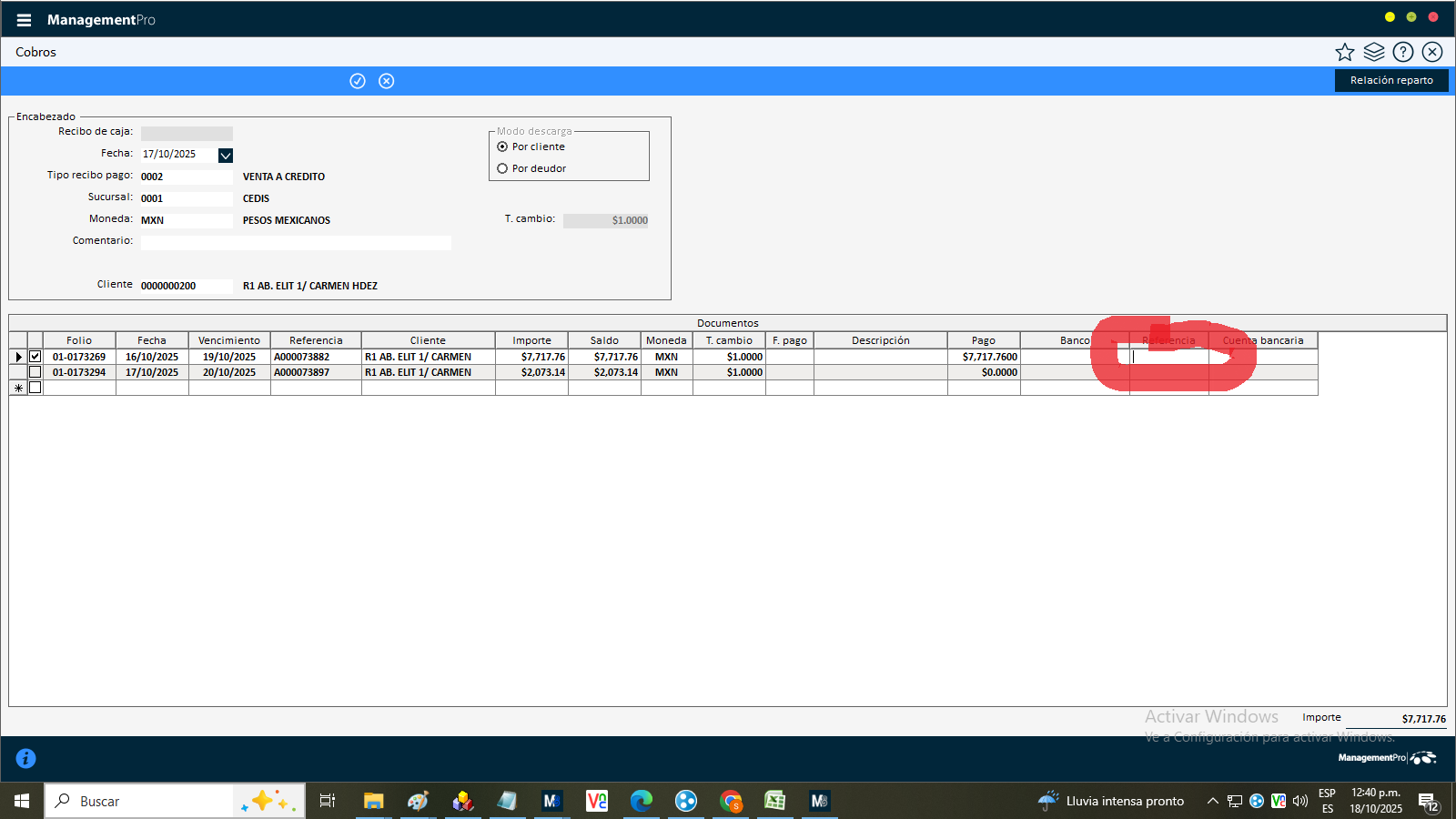Check the row for folio 01-0173294
This screenshot has height=819, width=1456.
point(35,372)
